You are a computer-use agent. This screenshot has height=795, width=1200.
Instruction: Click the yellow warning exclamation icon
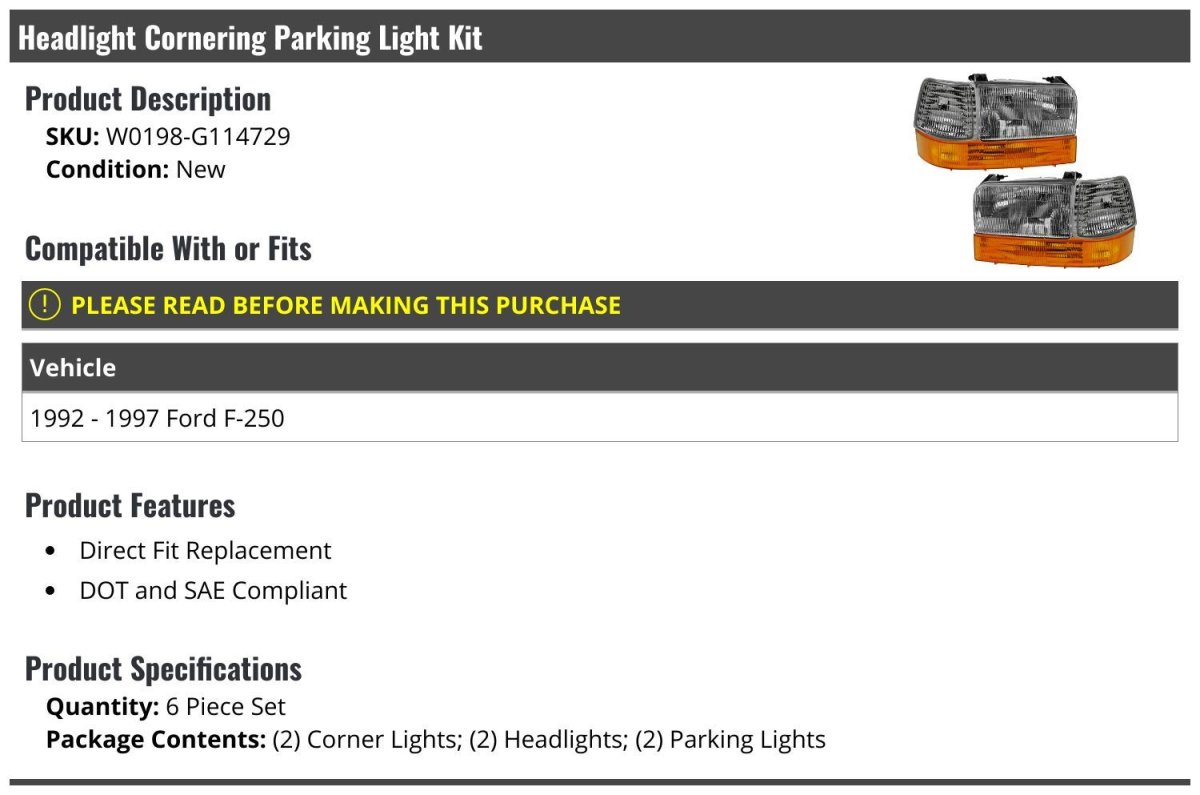pyautogui.click(x=45, y=305)
